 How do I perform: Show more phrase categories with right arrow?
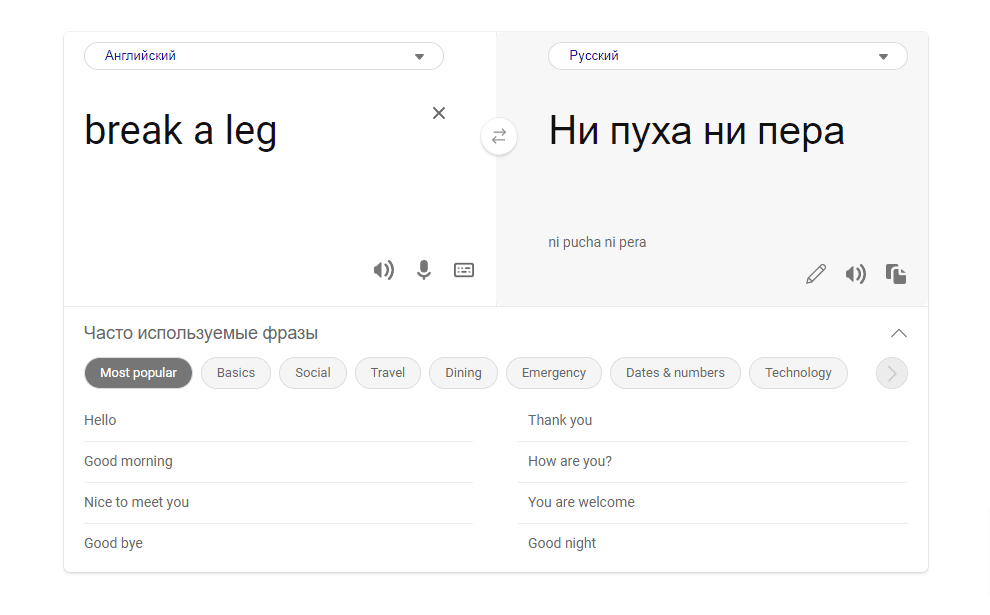(x=892, y=373)
